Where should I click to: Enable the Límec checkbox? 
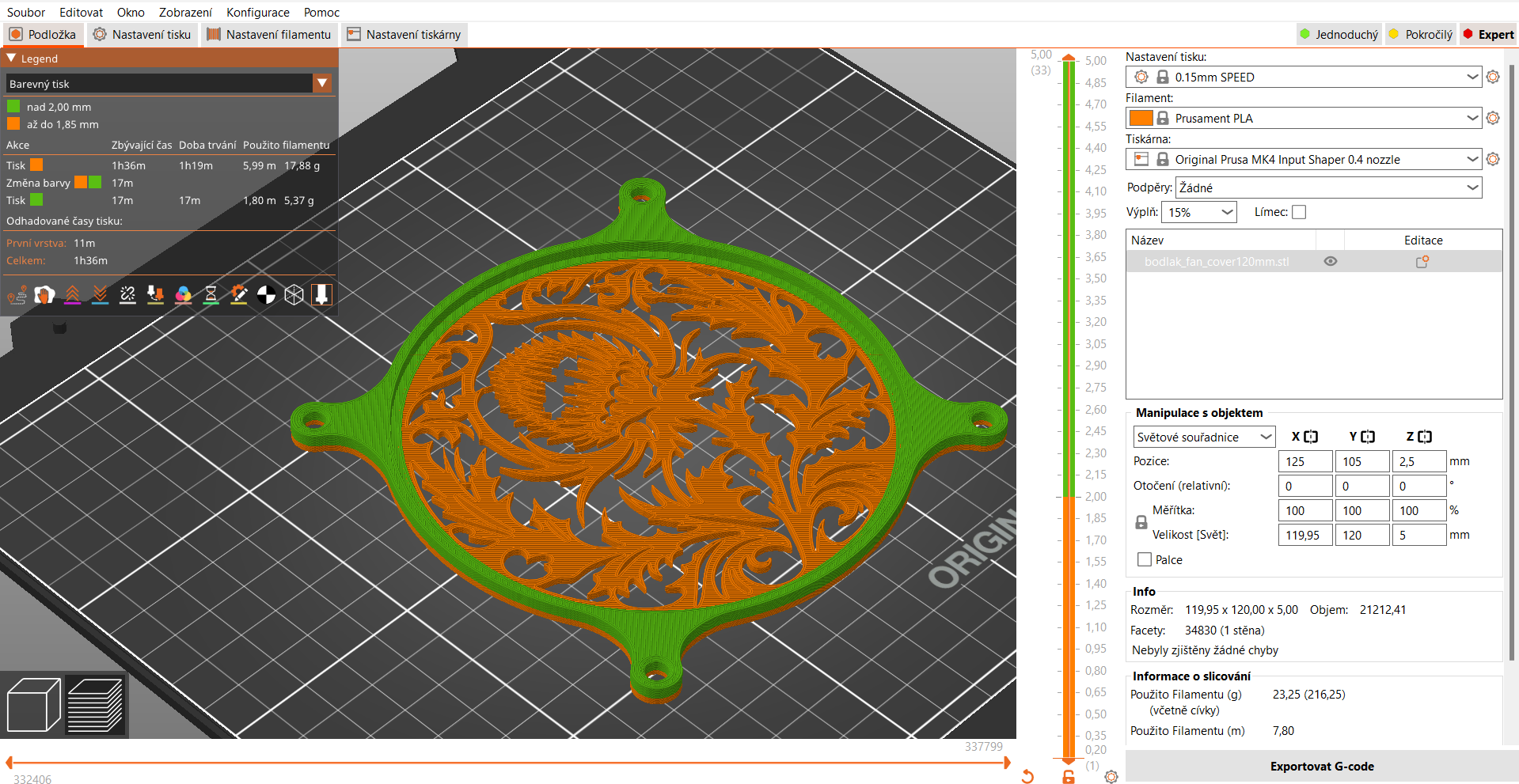point(1299,212)
